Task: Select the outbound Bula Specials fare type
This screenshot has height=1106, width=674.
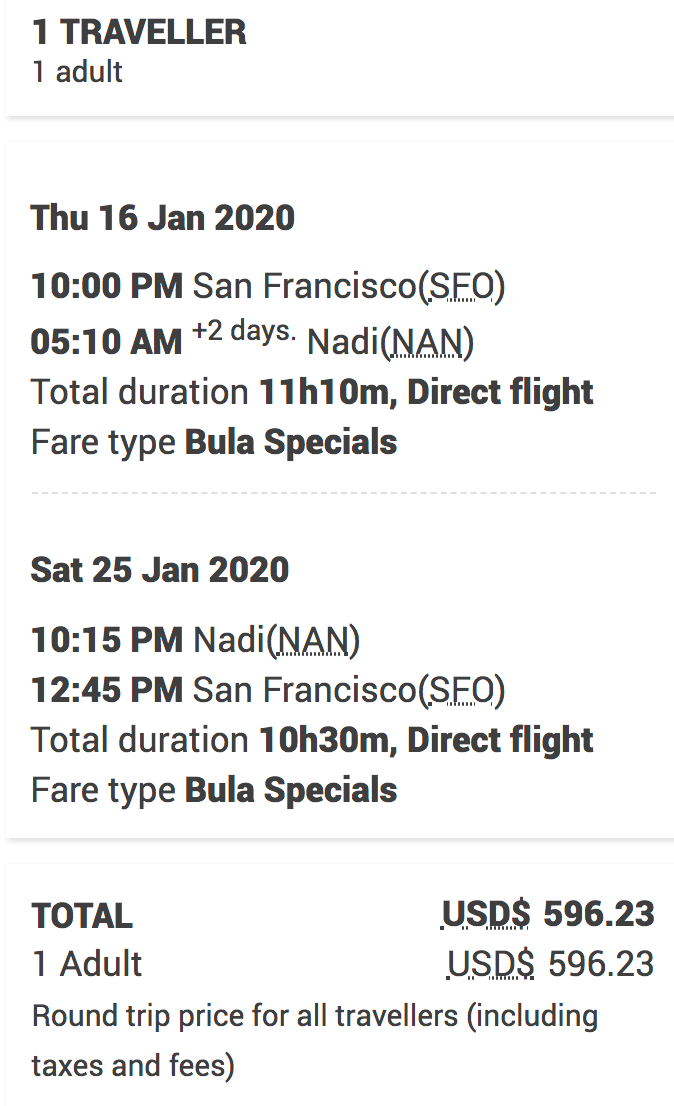Action: [291, 442]
